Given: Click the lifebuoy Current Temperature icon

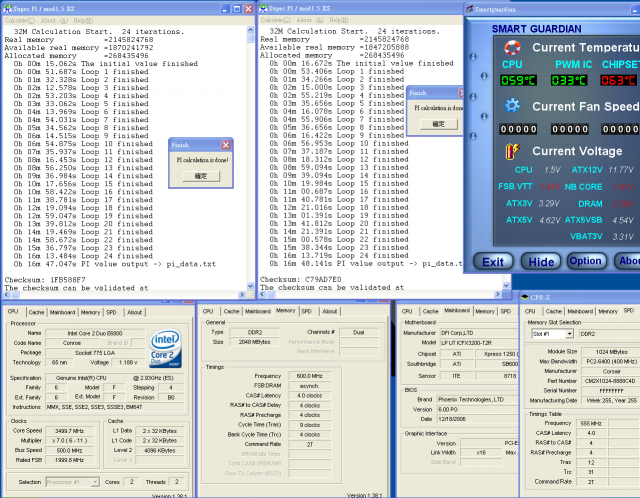Looking at the screenshot, I should (x=512, y=47).
